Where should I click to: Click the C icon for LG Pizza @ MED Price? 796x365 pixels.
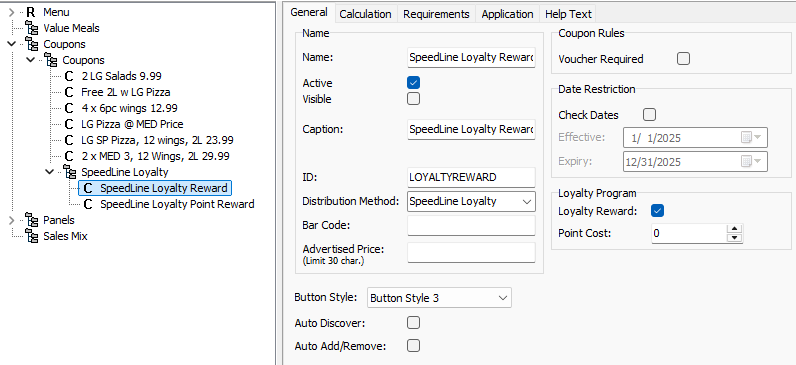pyautogui.click(x=70, y=124)
